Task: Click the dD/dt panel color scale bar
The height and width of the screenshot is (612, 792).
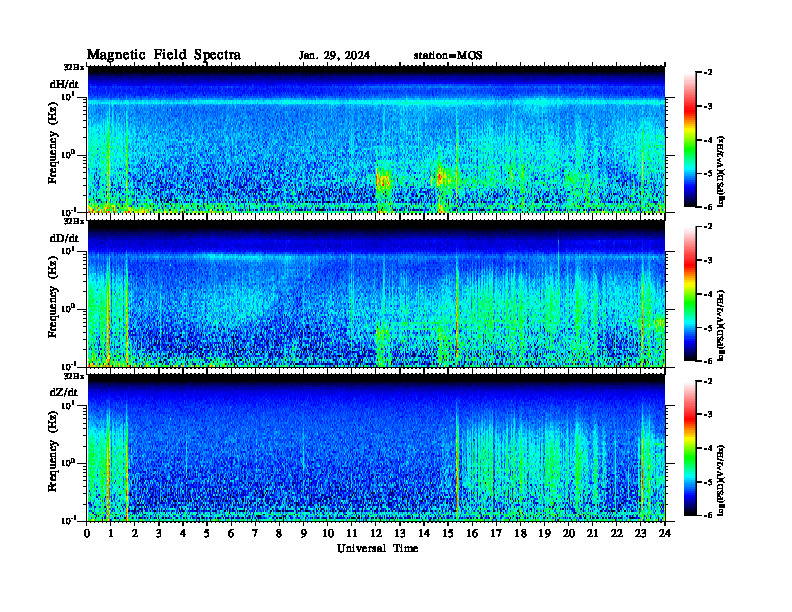Action: 689,294
